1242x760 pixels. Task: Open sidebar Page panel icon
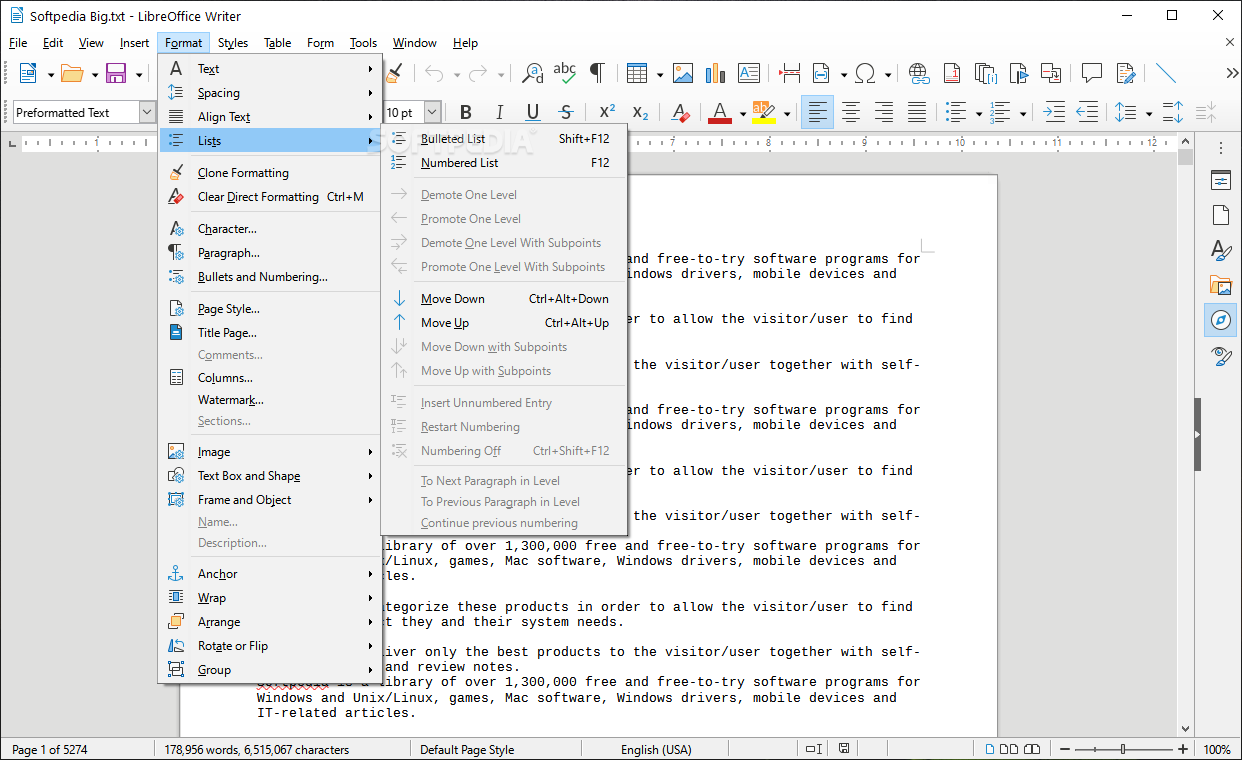click(1221, 215)
